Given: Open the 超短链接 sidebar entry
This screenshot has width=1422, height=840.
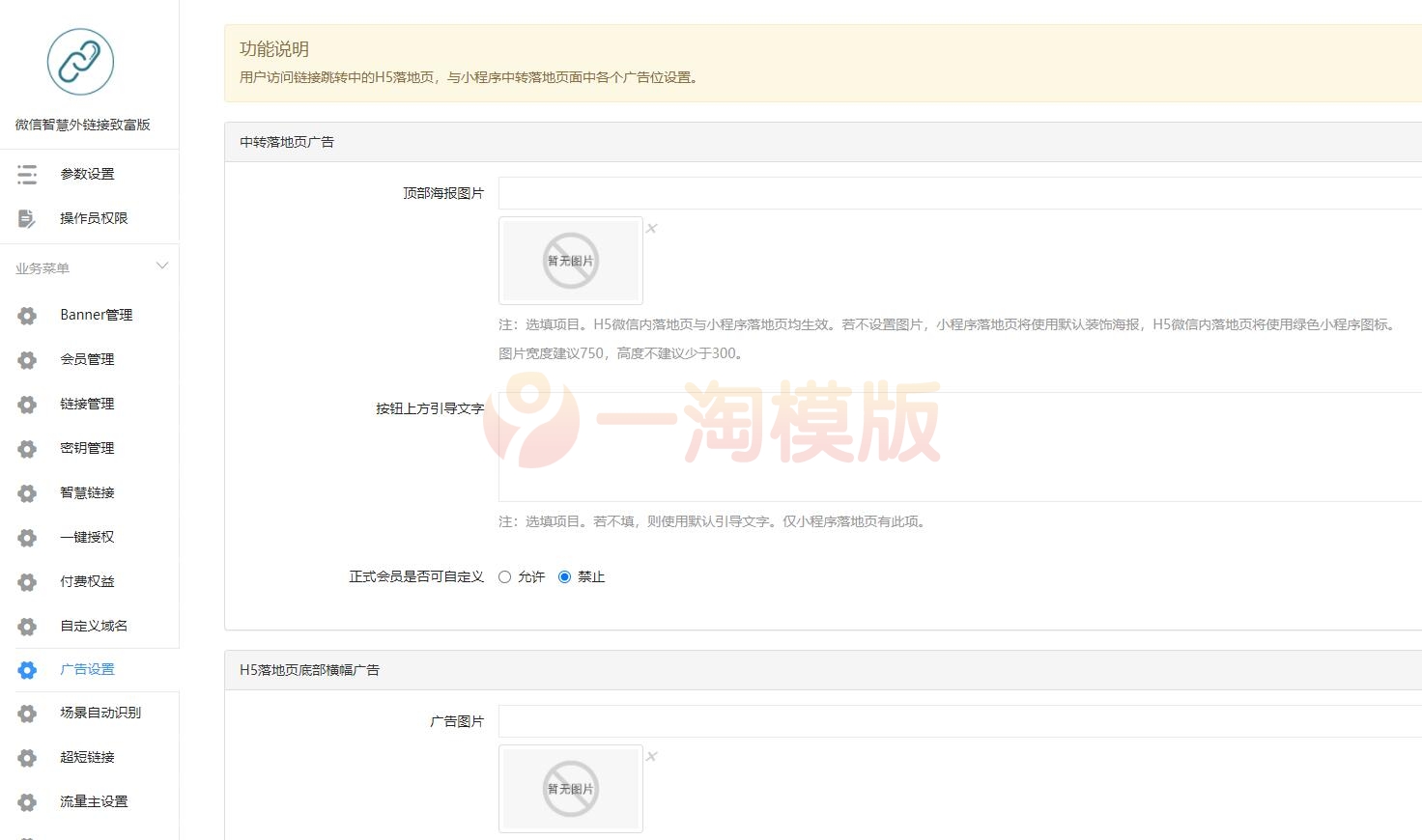Looking at the screenshot, I should (88, 757).
